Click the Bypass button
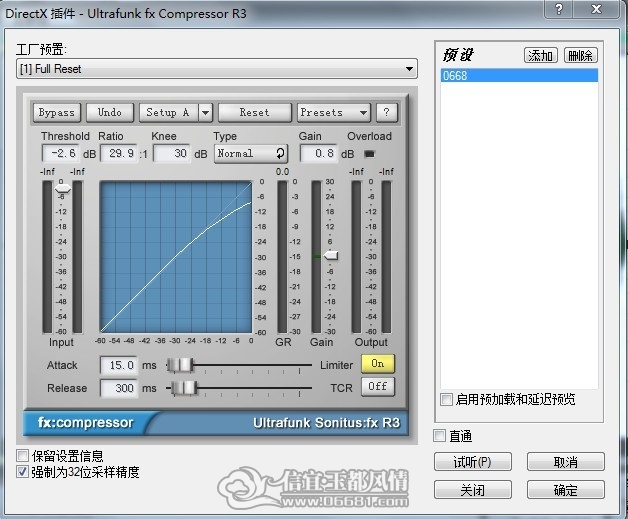This screenshot has width=628, height=519. click(57, 113)
